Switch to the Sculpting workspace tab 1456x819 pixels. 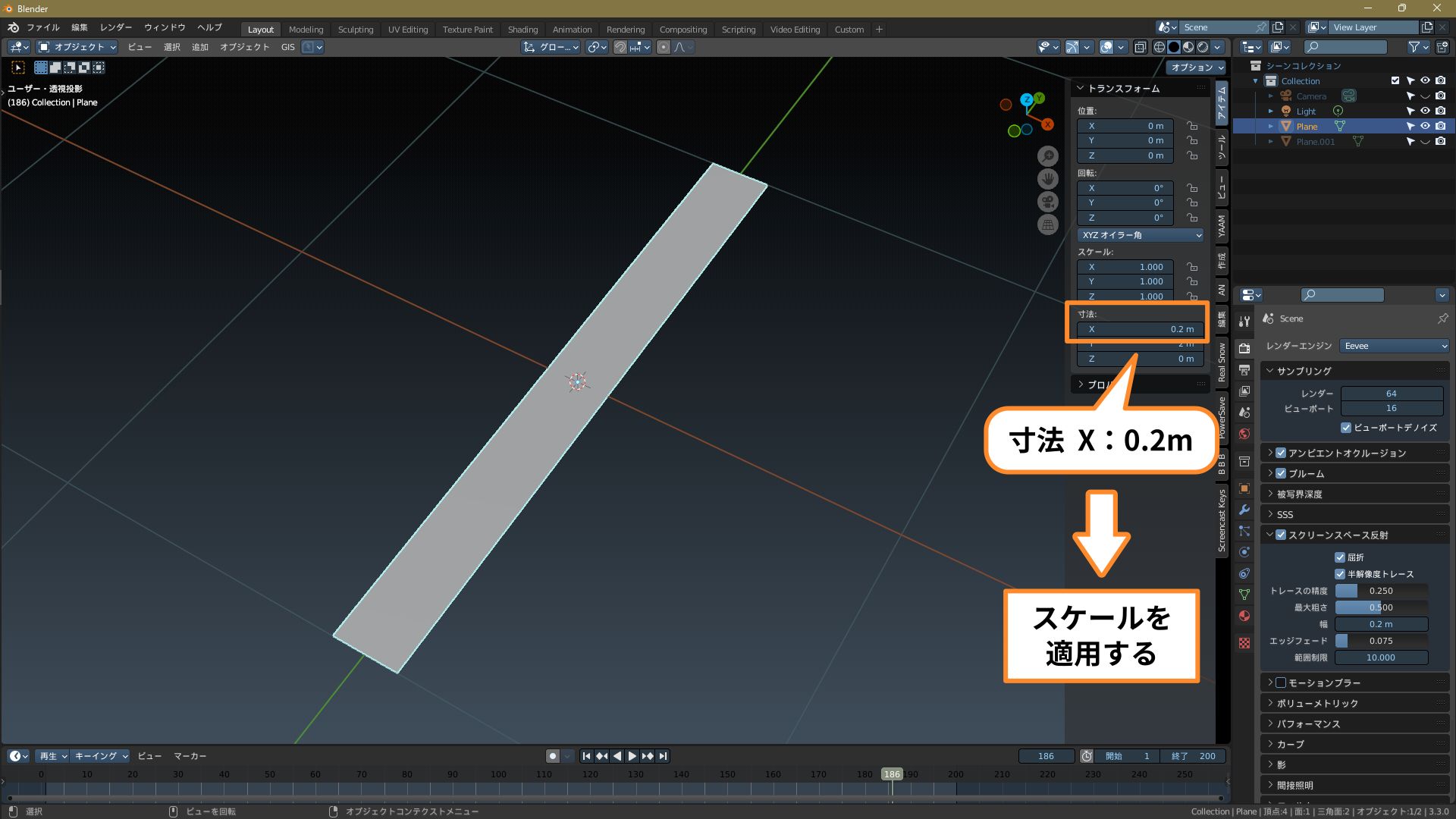tap(355, 30)
